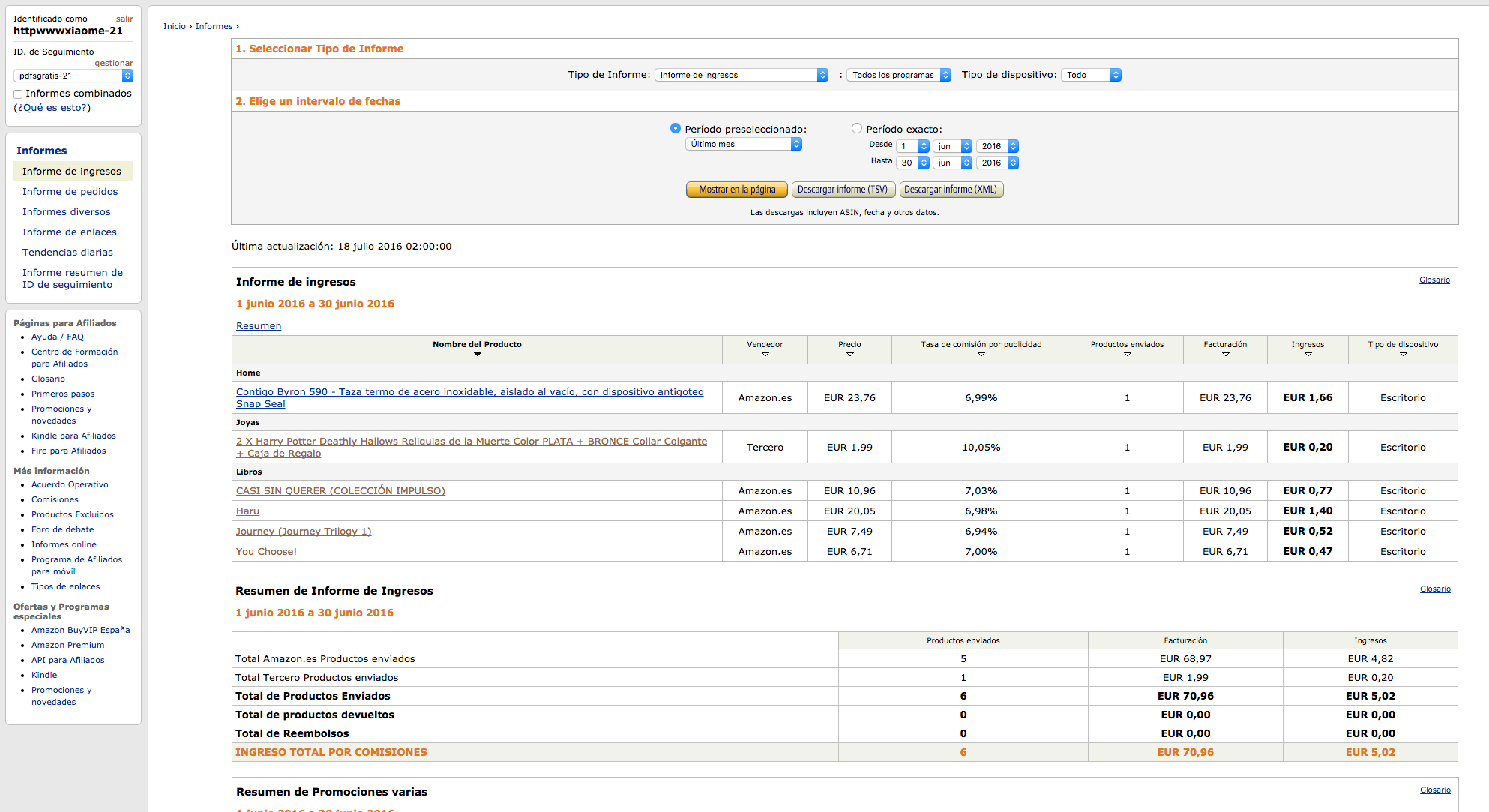
Task: Open the ID de Seguimiento dropdown
Action: pos(73,76)
